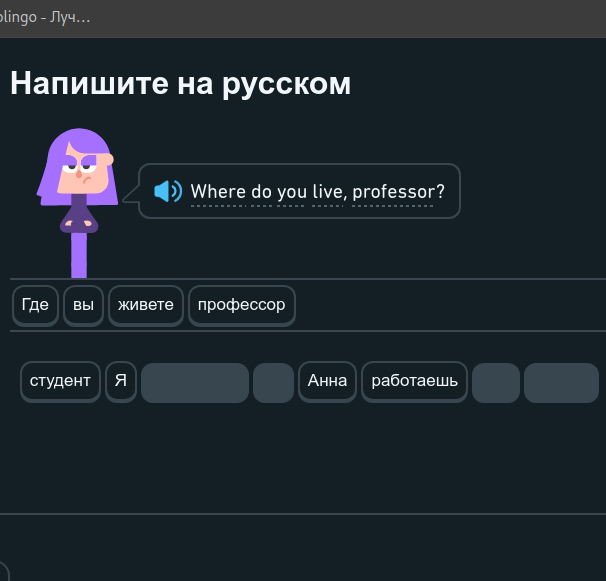Click the word Where in the sentence

pyautogui.click(x=218, y=191)
